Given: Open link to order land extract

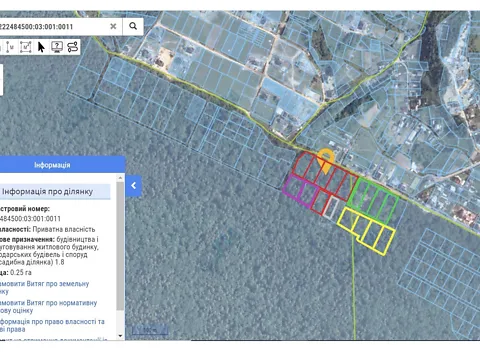Looking at the screenshot, I should click(x=44, y=287).
